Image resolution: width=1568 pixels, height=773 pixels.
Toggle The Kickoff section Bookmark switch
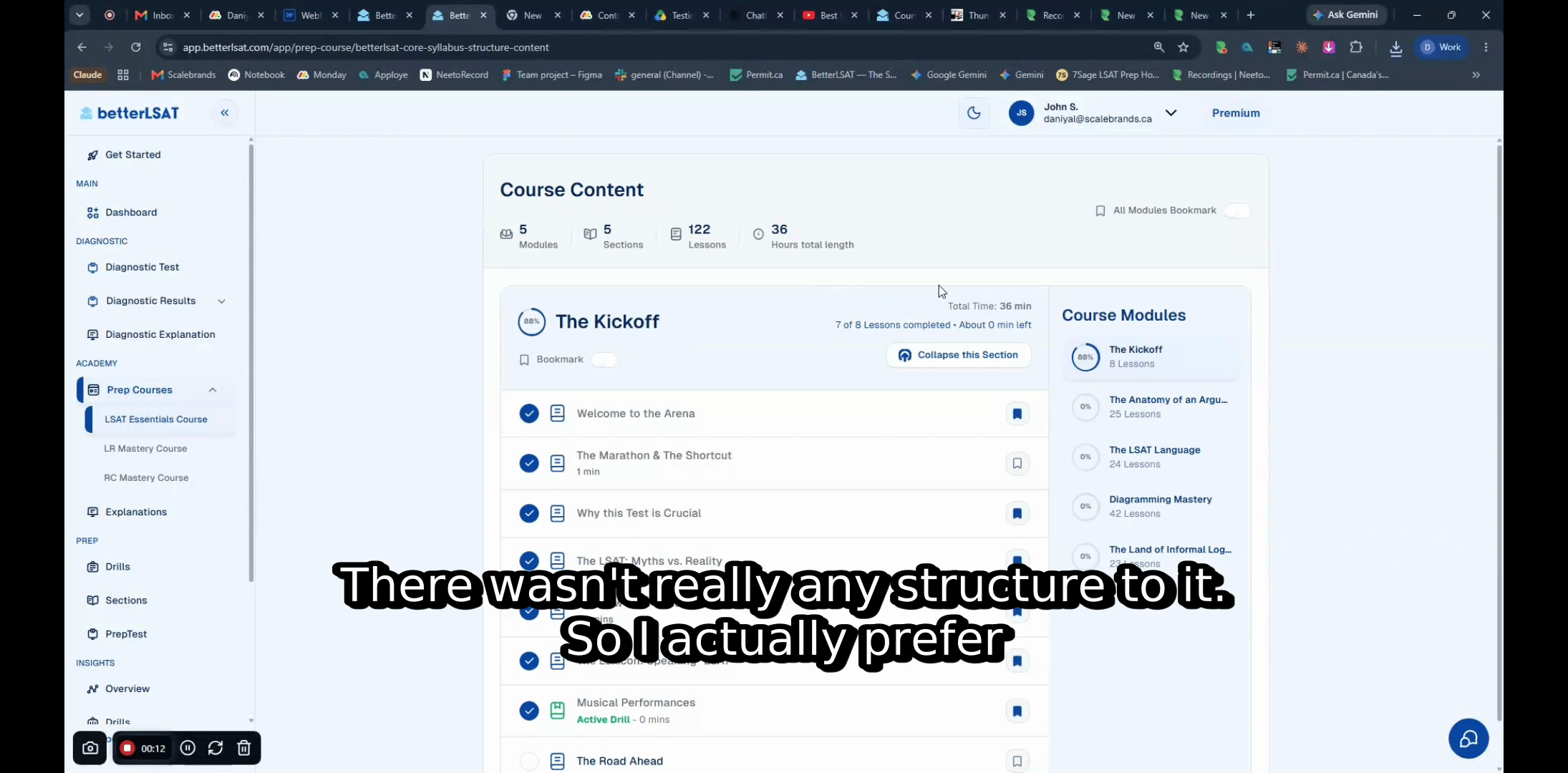604,359
